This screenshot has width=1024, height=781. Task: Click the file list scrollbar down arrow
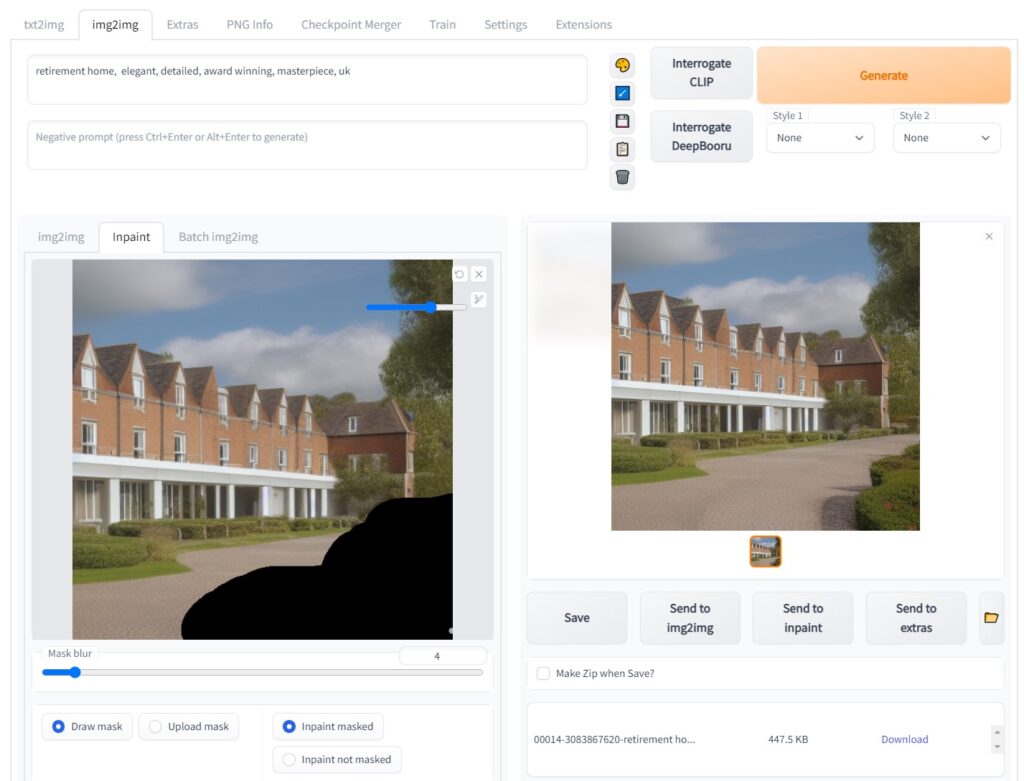pyautogui.click(x=997, y=747)
